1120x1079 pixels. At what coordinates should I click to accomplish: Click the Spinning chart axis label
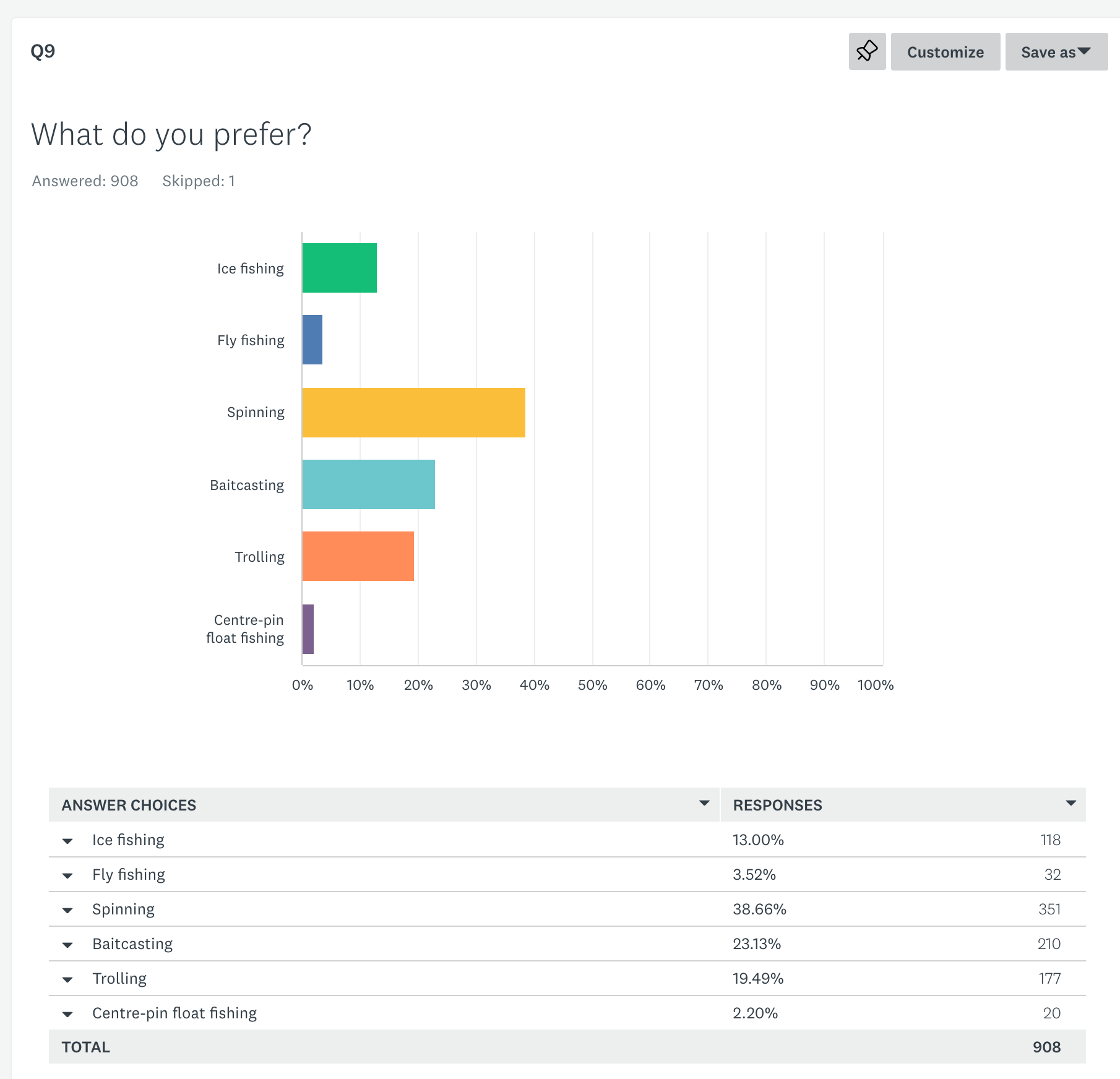(x=256, y=412)
